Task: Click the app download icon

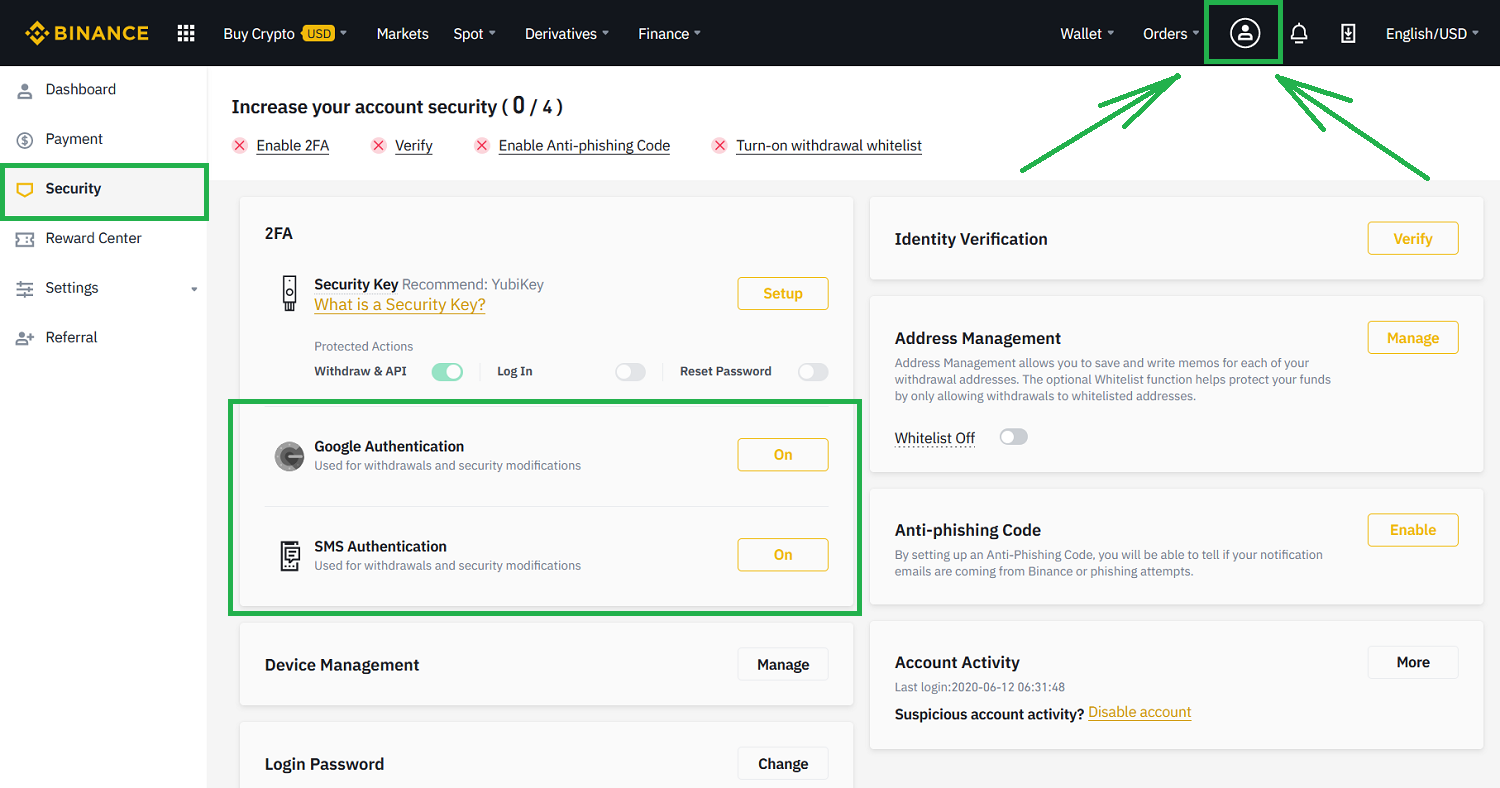Action: 1348,33
